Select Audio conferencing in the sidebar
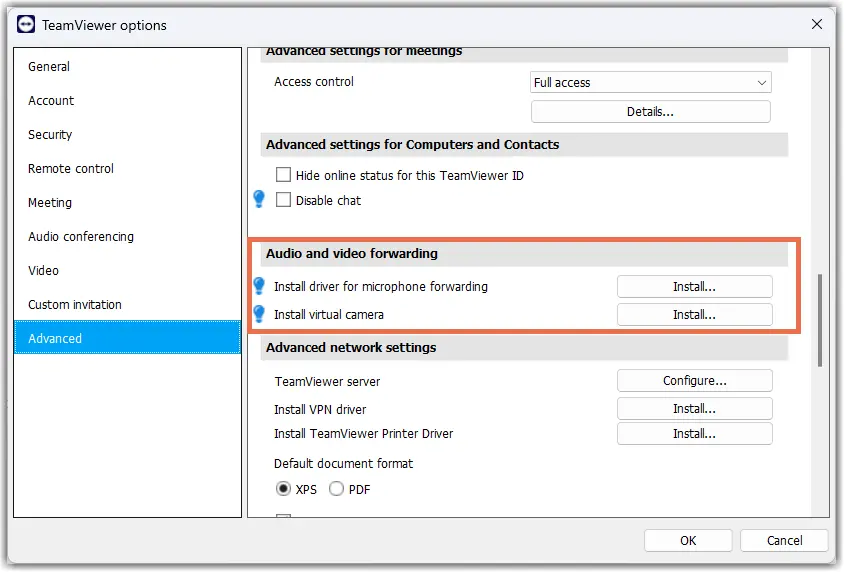Screen dimensions: 844x572 pos(128,236)
